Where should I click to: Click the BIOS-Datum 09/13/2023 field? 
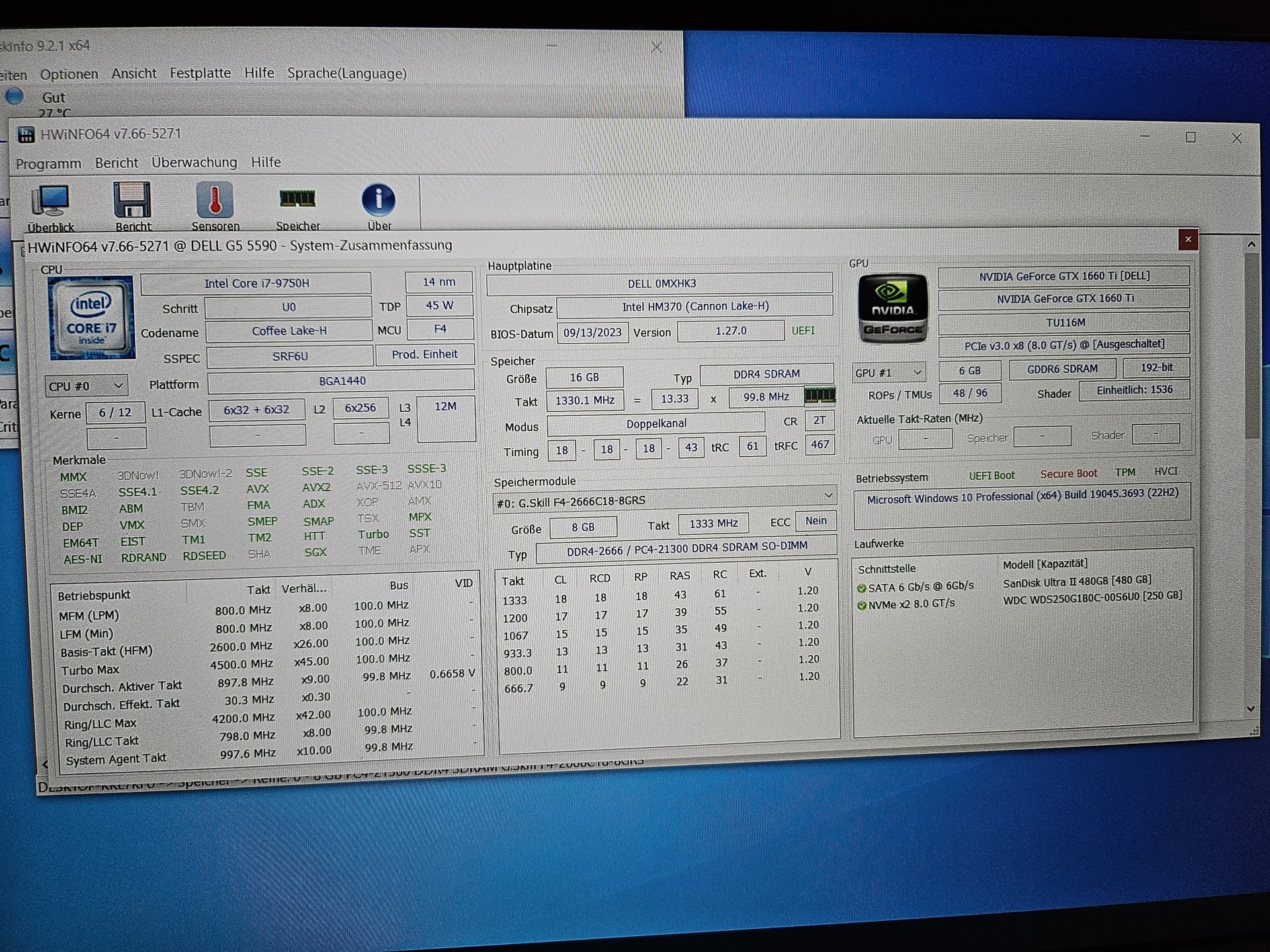pyautogui.click(x=592, y=332)
